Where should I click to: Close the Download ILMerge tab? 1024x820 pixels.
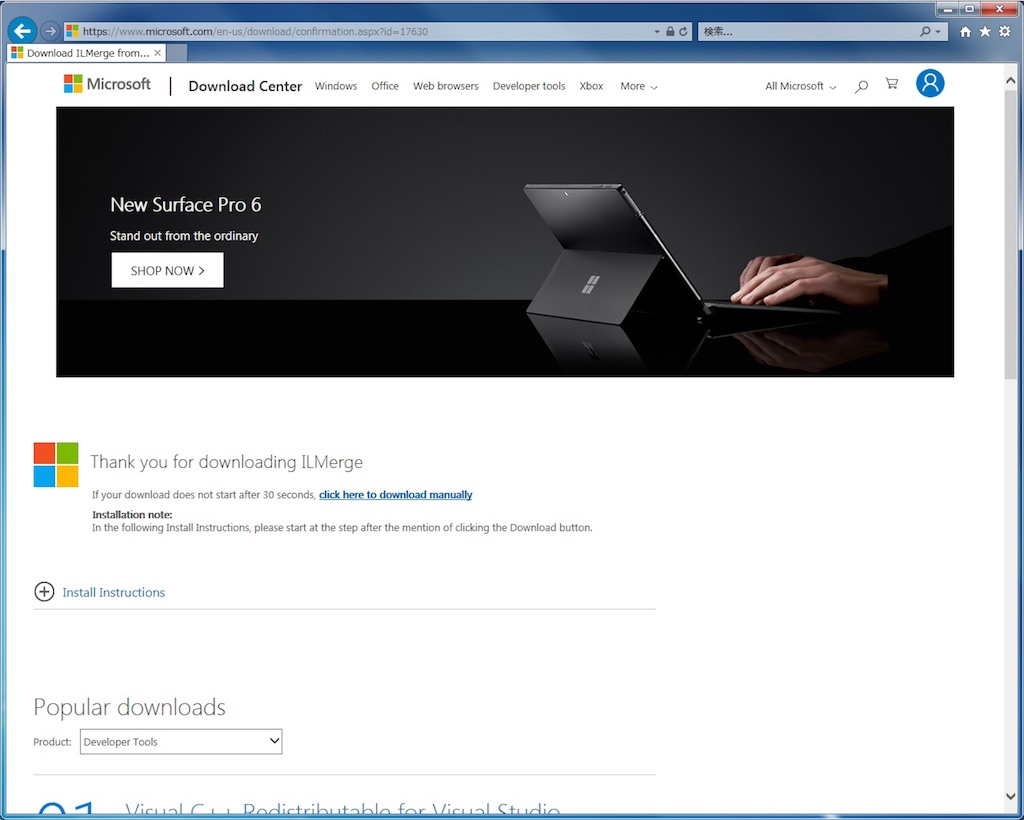coord(157,53)
